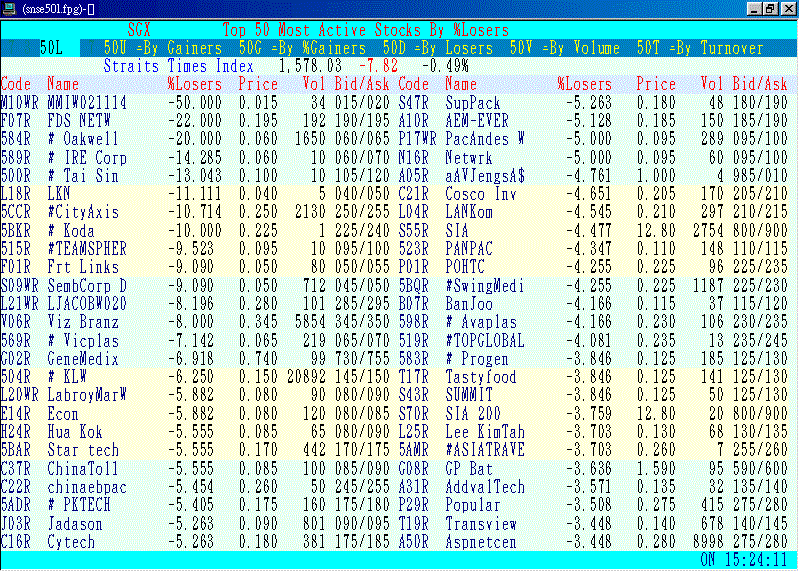The width and height of the screenshot is (799, 572).
Task: Click the chinaebpac stock name
Action: coord(87,487)
